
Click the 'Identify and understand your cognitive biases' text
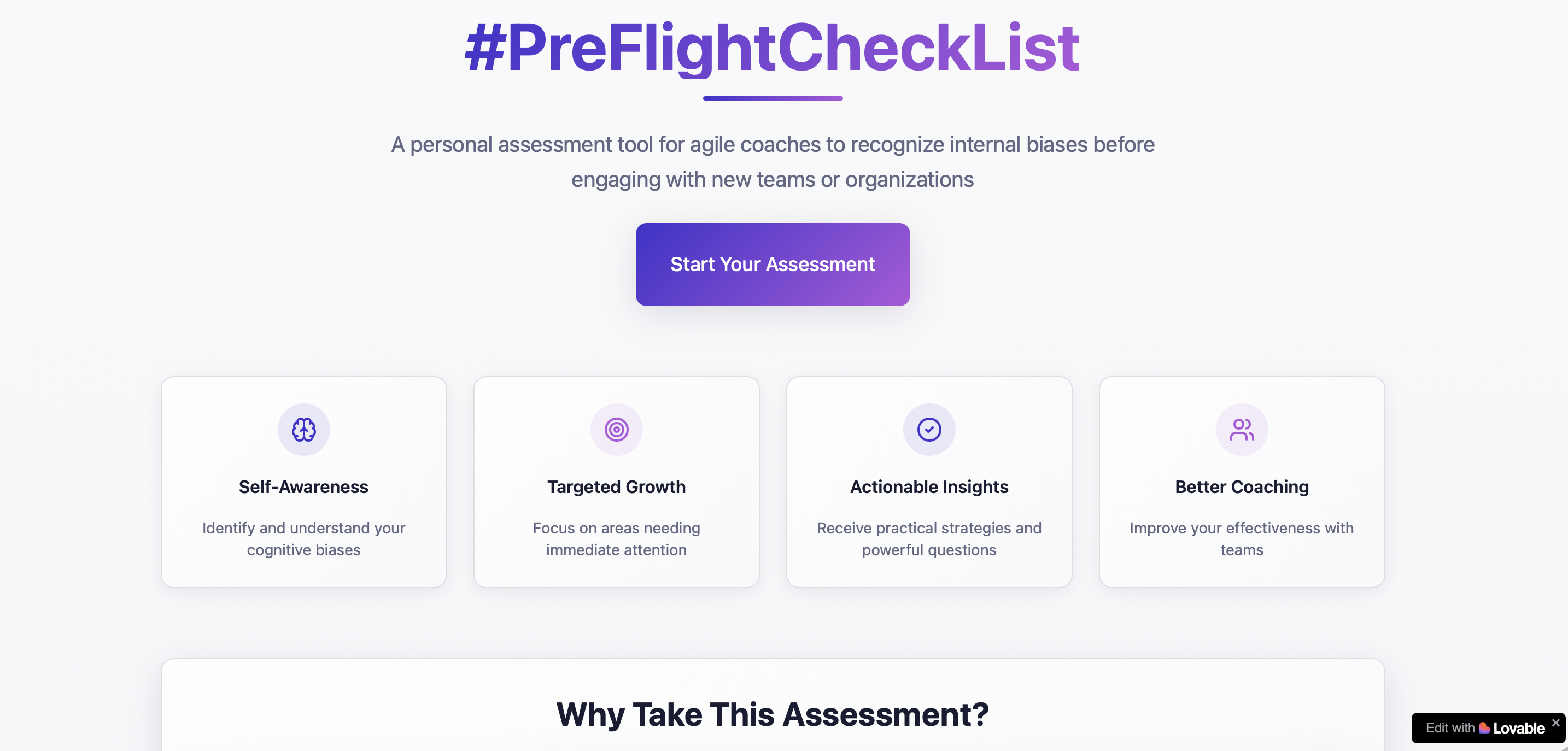304,538
